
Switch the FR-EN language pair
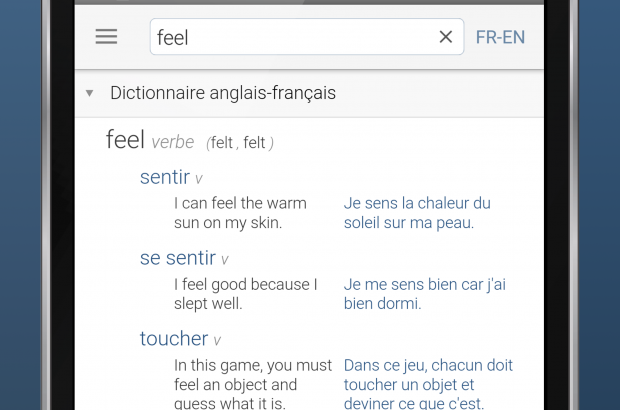pyautogui.click(x=500, y=37)
